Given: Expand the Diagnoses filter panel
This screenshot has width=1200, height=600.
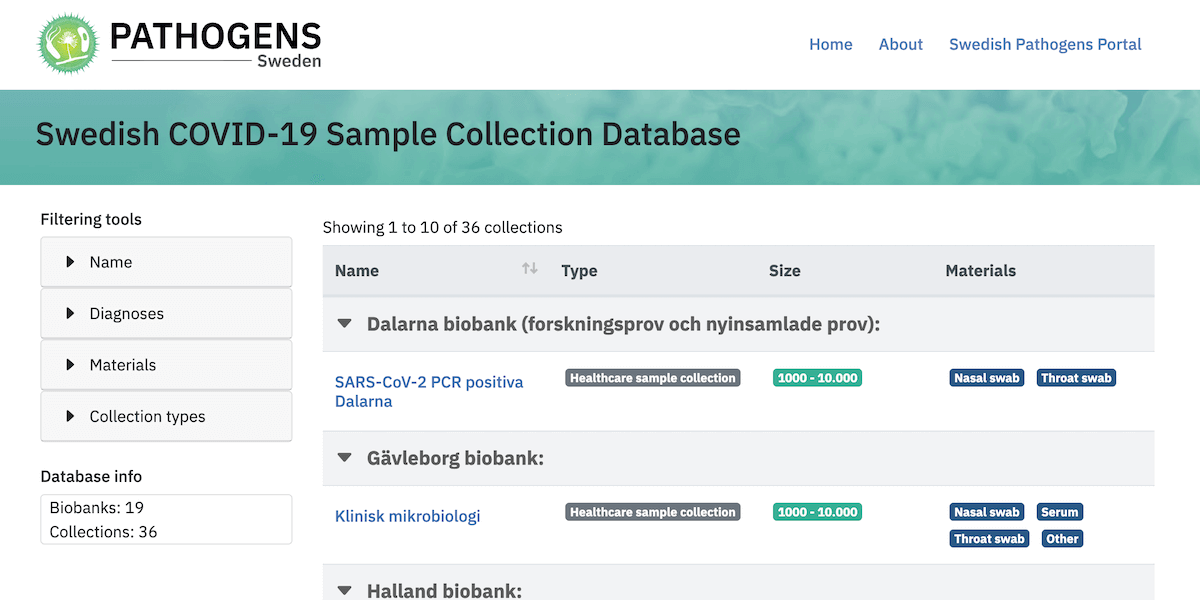Looking at the screenshot, I should (x=166, y=314).
